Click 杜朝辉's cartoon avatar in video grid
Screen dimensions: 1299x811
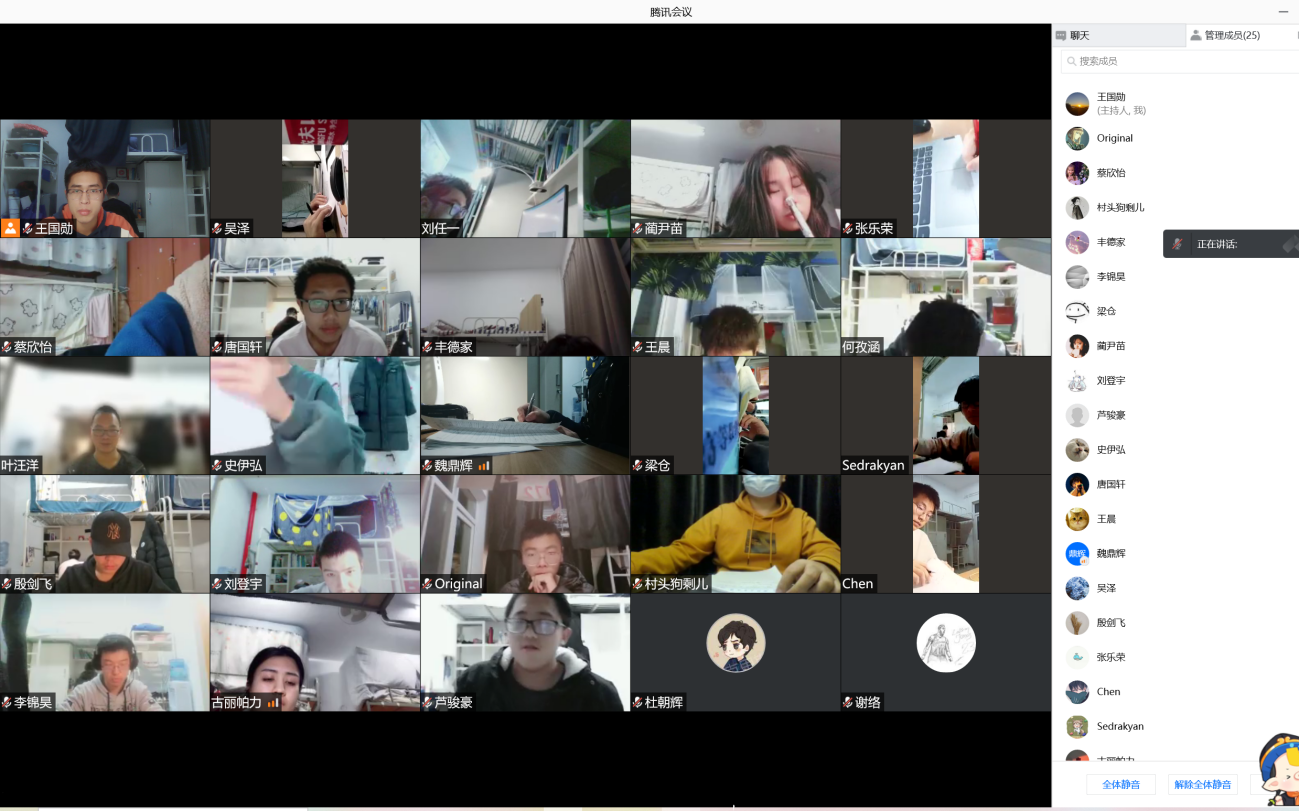pos(735,642)
